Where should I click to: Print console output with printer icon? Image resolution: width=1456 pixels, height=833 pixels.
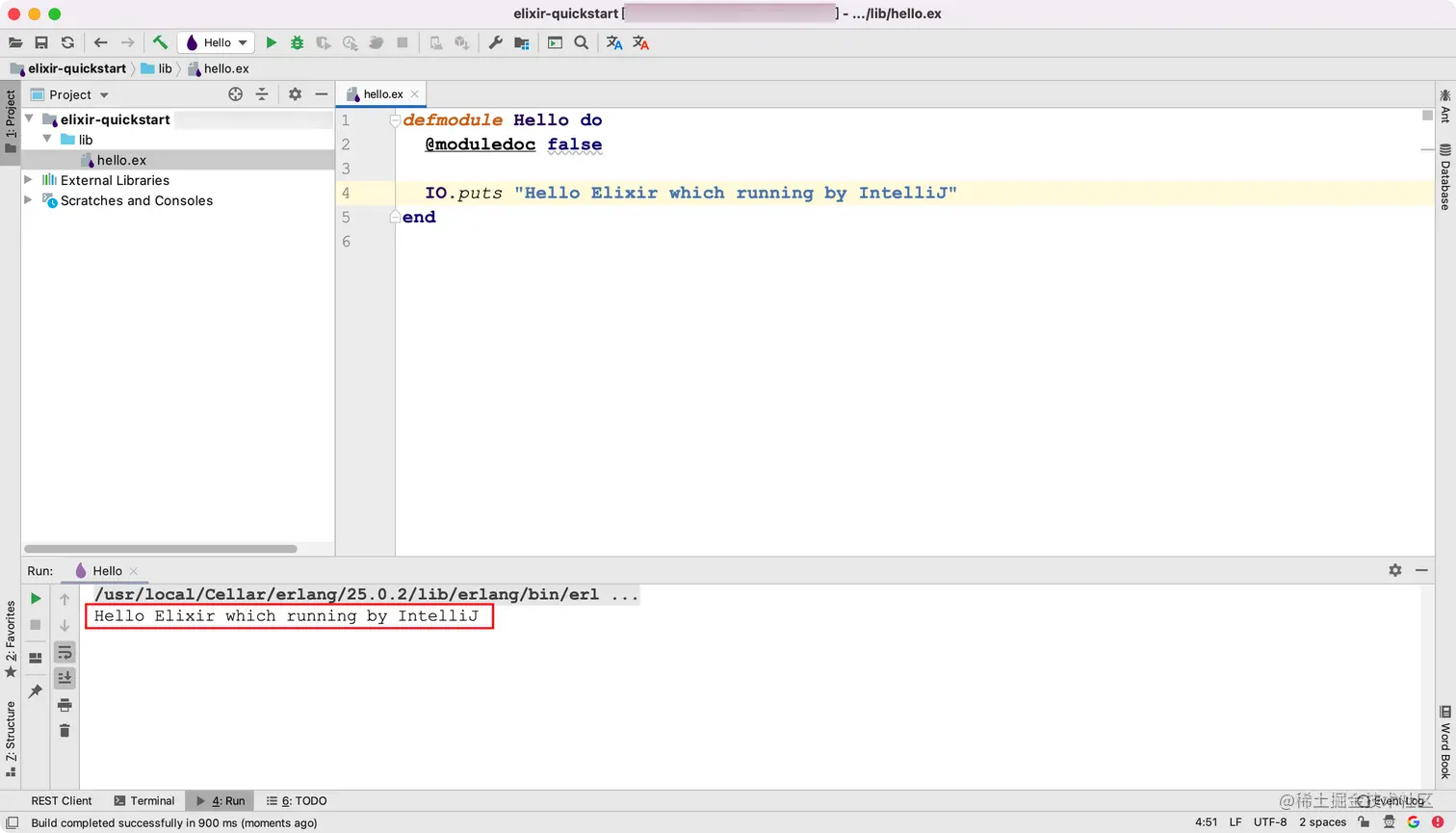(65, 705)
